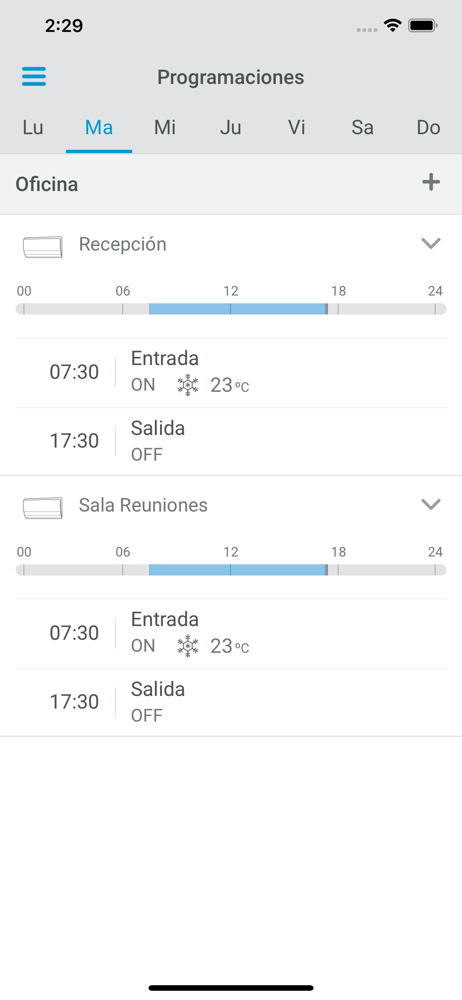Select the Vi day tab
The width and height of the screenshot is (462, 1000).
(x=297, y=128)
